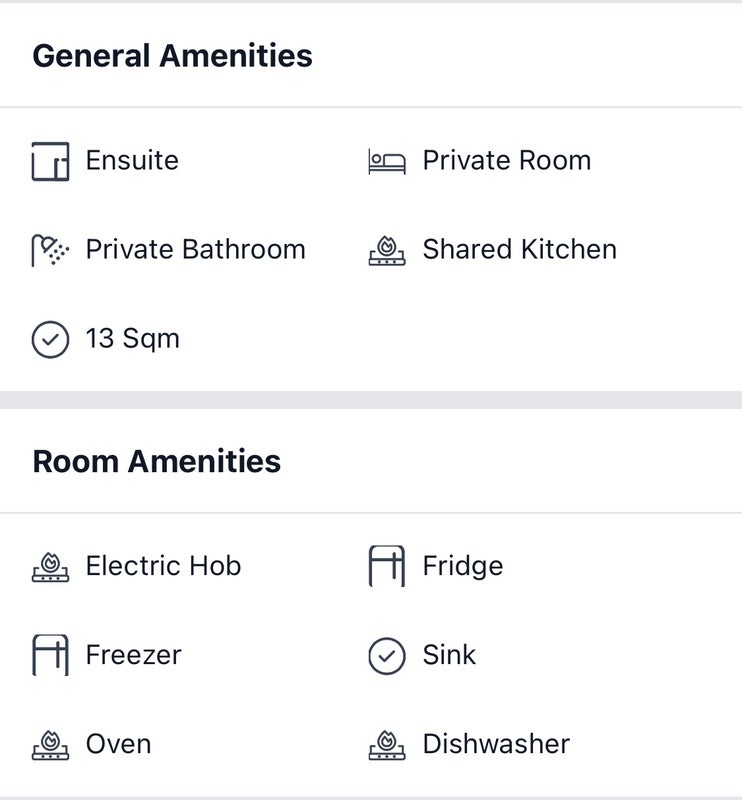The width and height of the screenshot is (742, 800).
Task: Click the checkmark next to Sink
Action: point(387,656)
